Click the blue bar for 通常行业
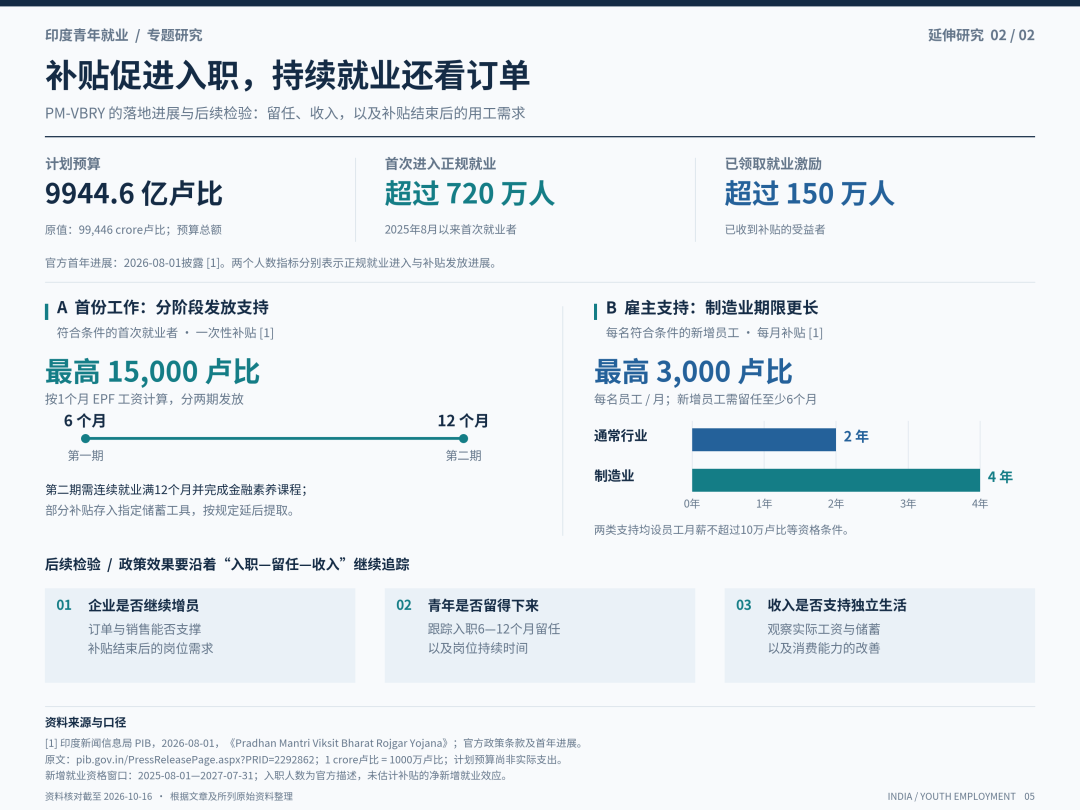This screenshot has width=1080, height=810. coord(764,439)
